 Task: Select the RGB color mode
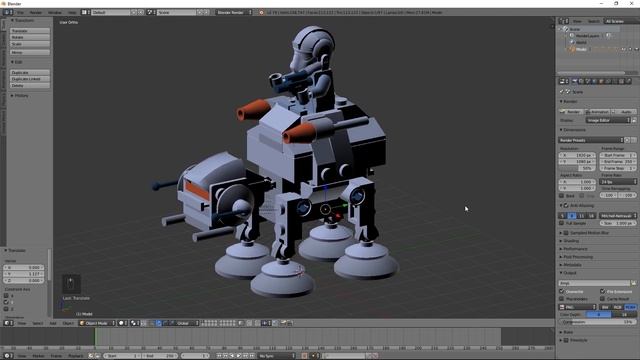[618, 307]
